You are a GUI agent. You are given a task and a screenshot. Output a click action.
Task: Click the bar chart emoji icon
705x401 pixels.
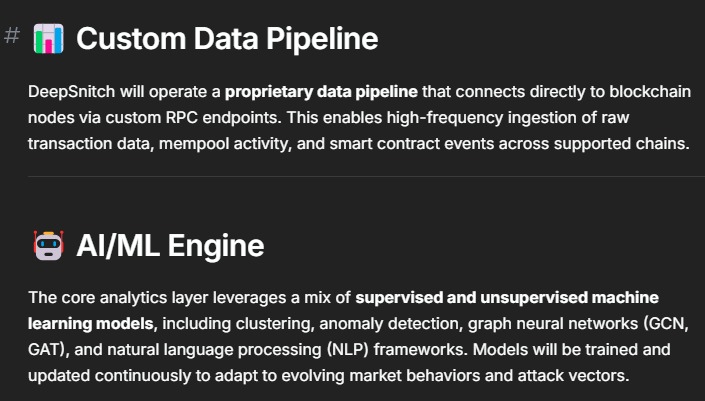(x=48, y=39)
